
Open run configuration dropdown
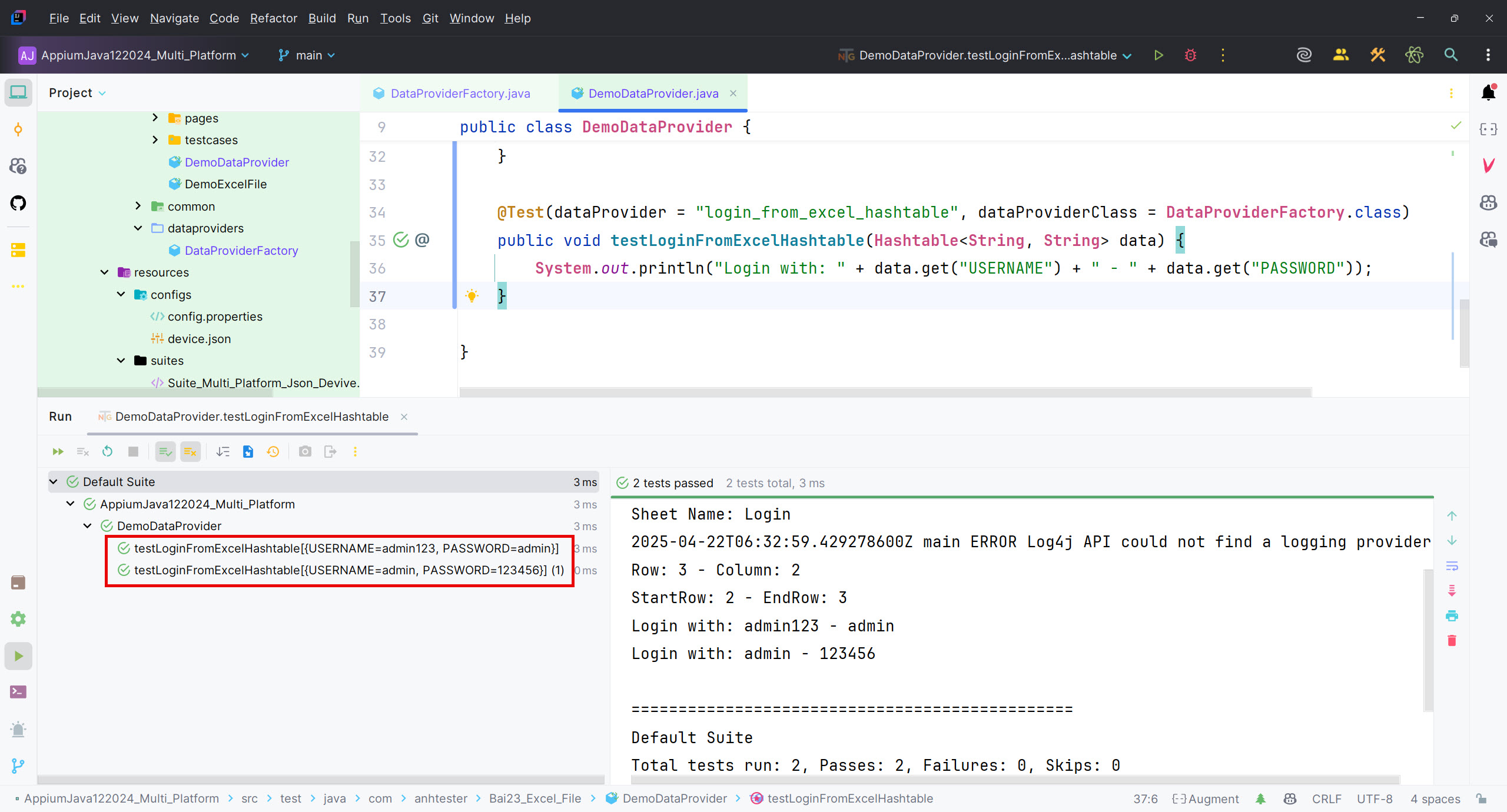985,55
